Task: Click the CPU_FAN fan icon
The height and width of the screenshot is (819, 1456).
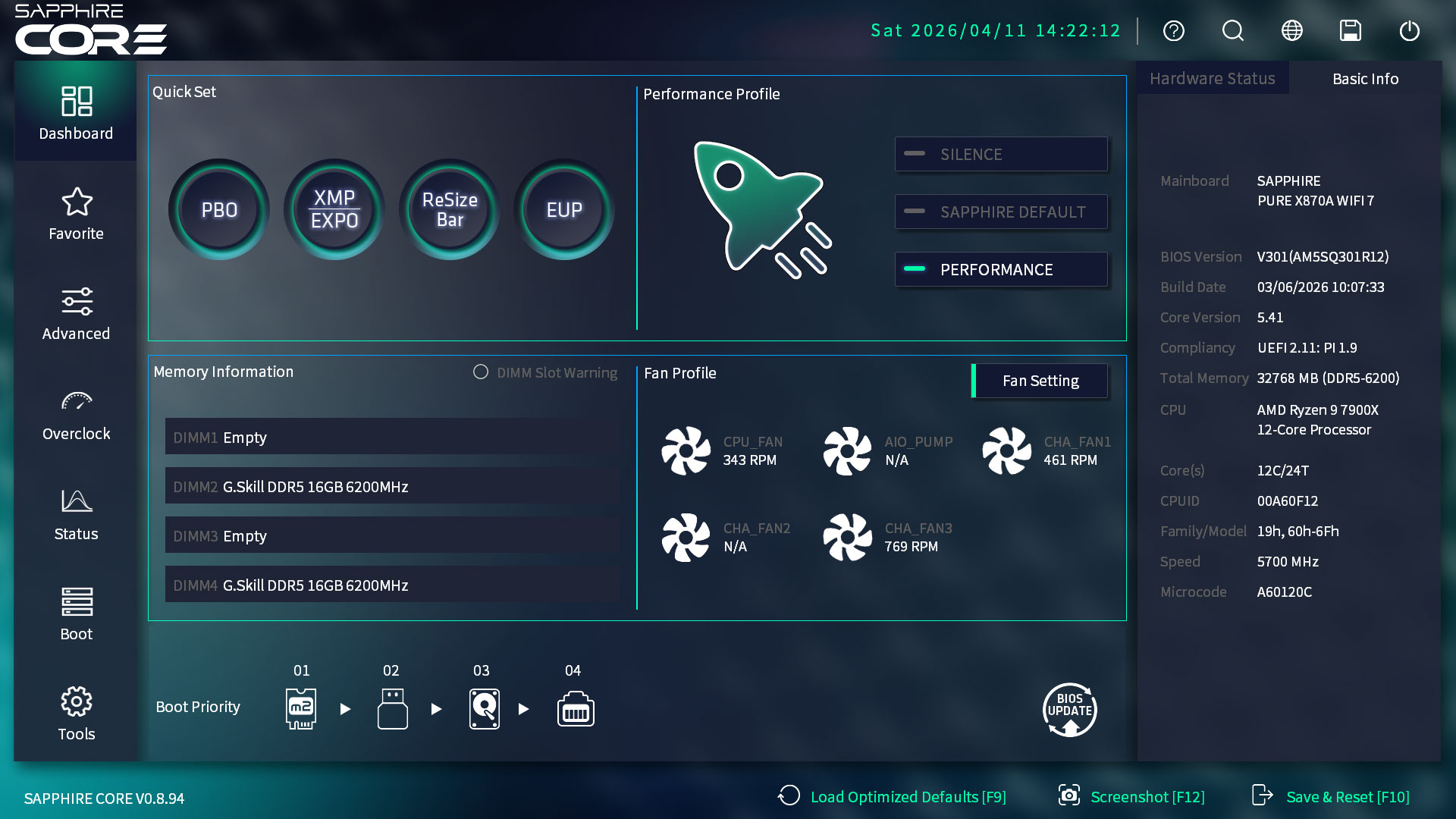Action: pyautogui.click(x=686, y=450)
